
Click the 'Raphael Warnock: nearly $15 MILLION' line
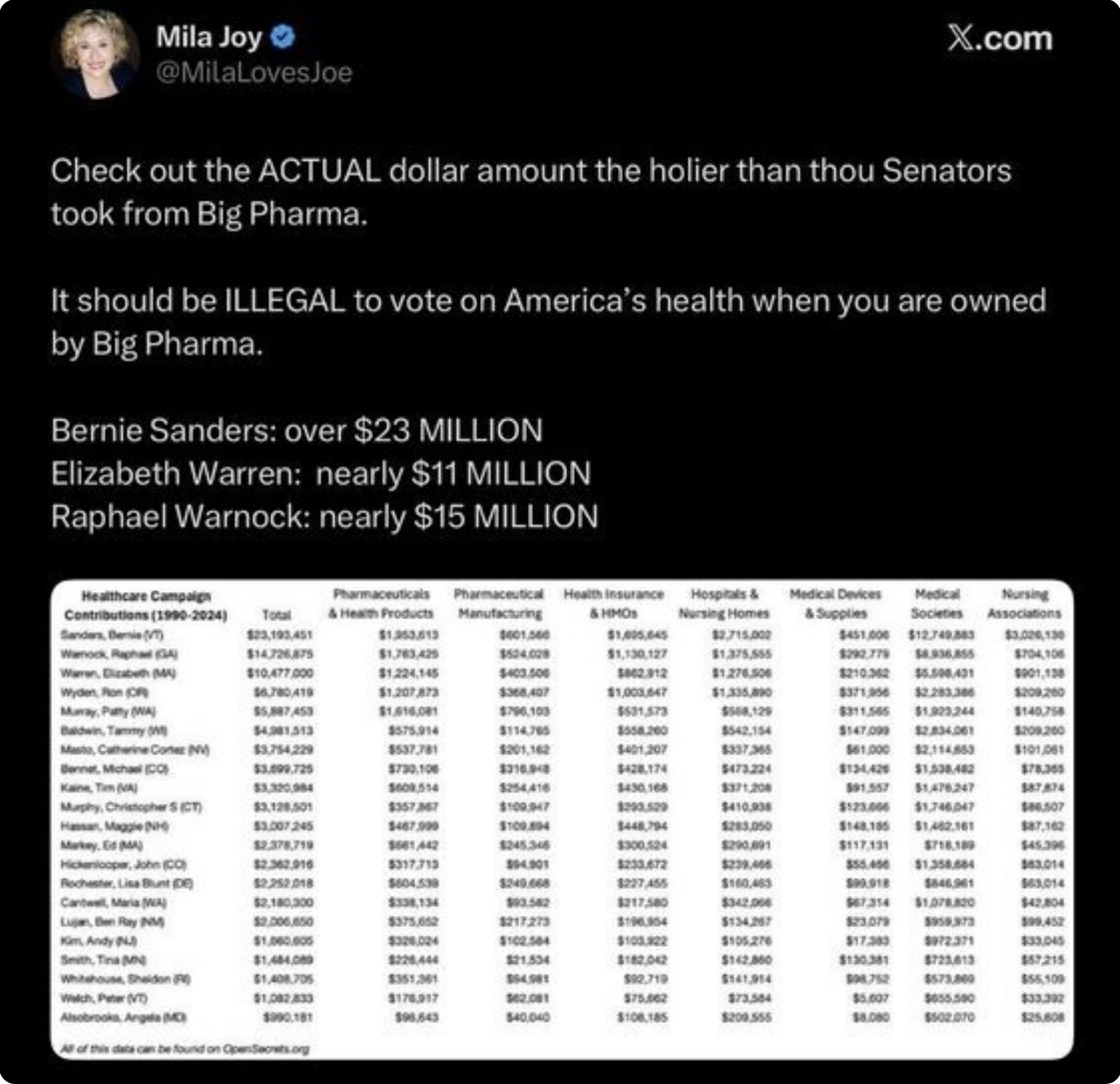coord(324,516)
